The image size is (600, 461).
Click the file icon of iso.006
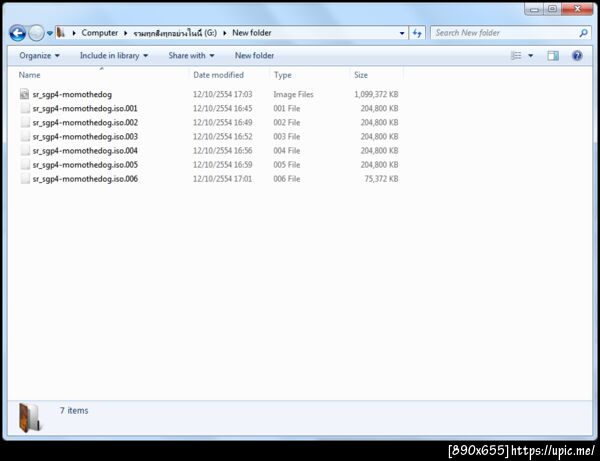click(x=25, y=179)
